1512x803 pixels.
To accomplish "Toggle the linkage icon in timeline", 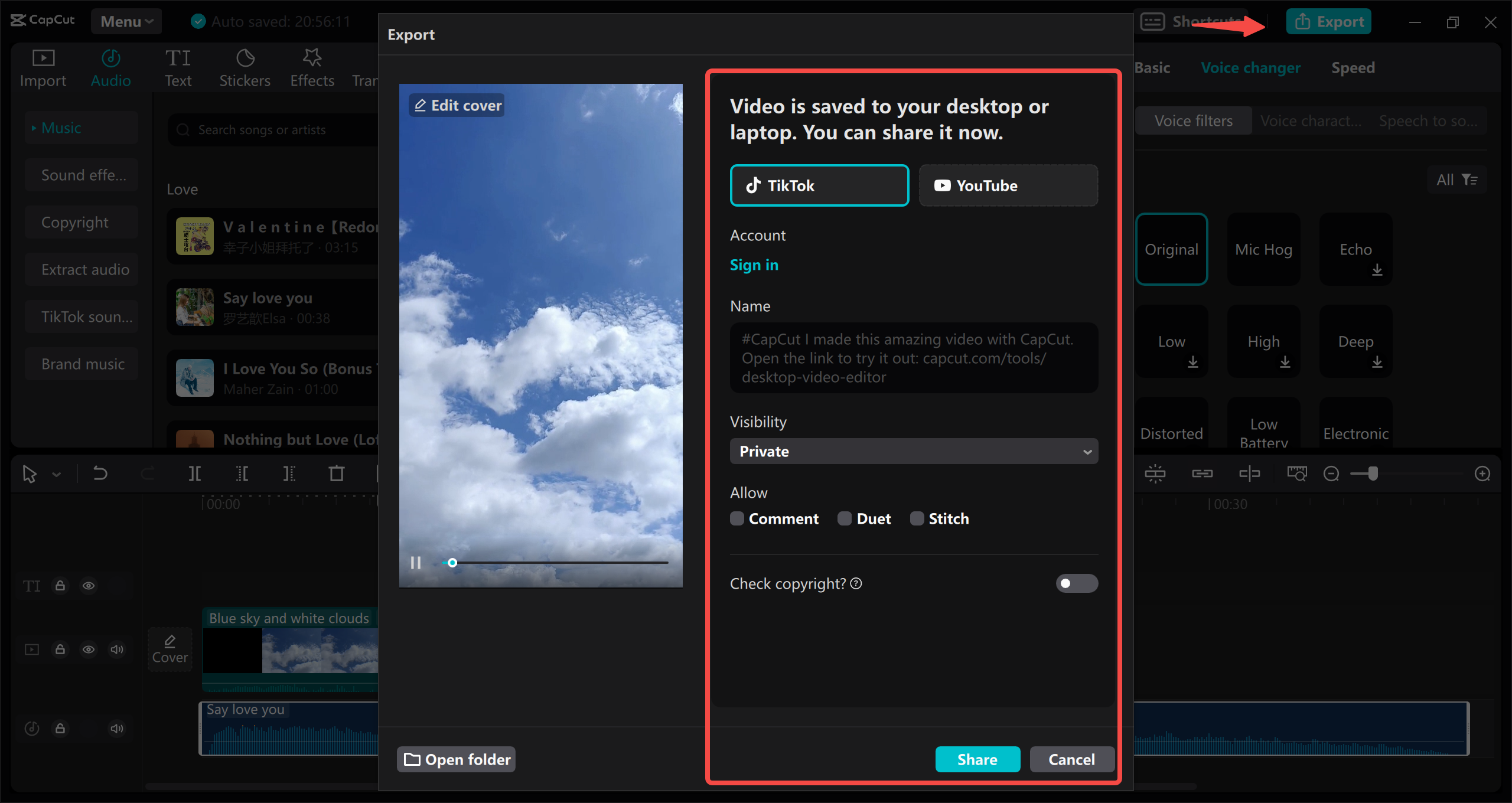I will [1203, 474].
